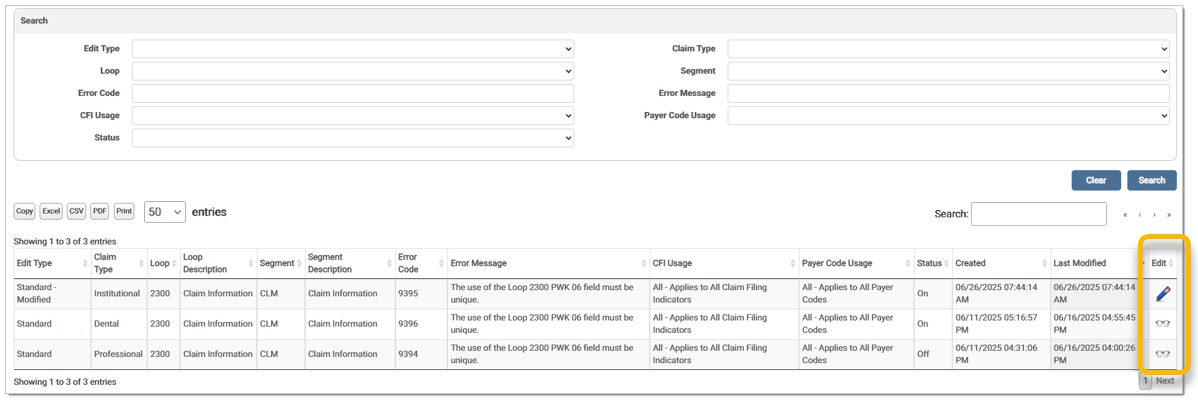Sort the table by Status column
This screenshot has width=1198, height=406.
[x=931, y=263]
